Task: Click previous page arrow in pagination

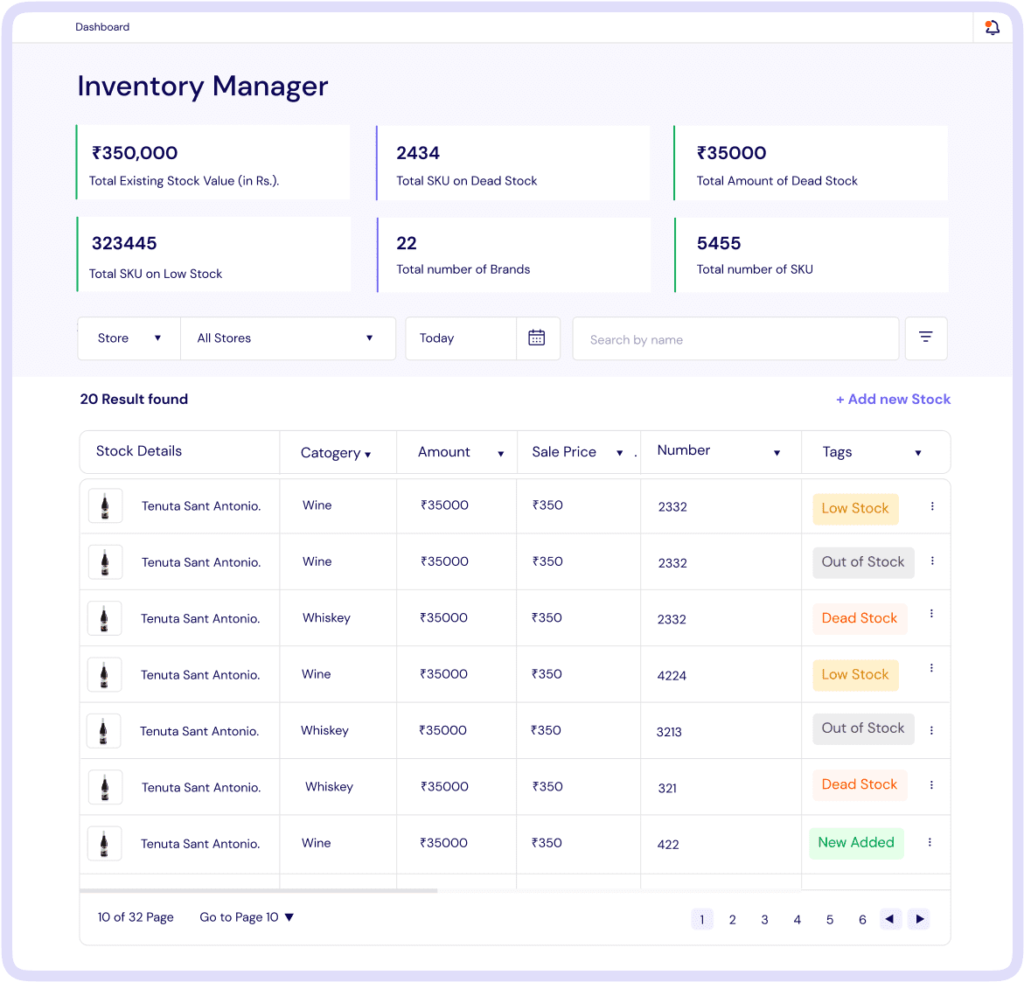Action: [x=889, y=919]
